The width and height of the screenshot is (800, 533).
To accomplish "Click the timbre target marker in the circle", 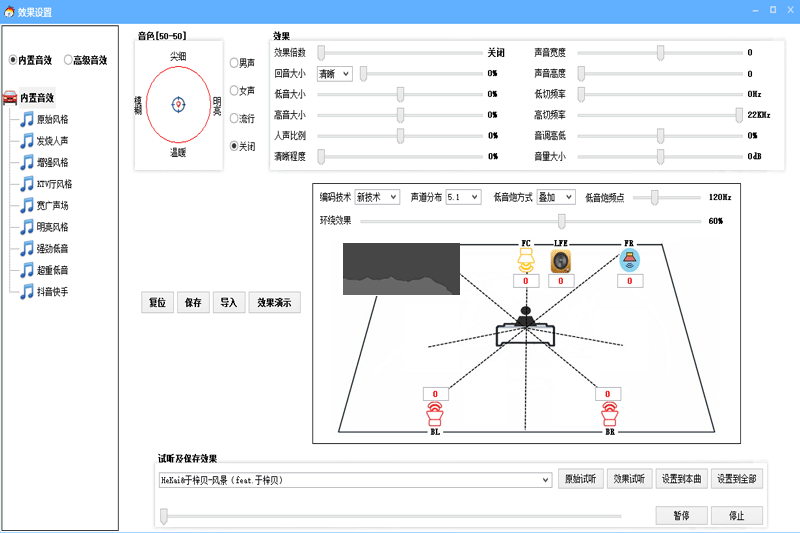I will click(178, 105).
